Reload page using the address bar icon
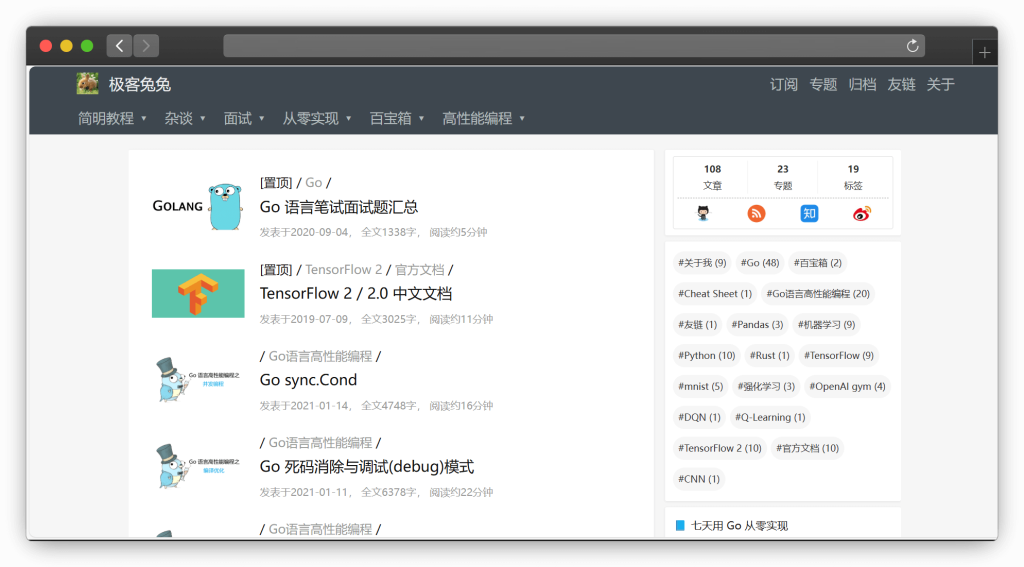This screenshot has height=567, width=1024. [912, 46]
